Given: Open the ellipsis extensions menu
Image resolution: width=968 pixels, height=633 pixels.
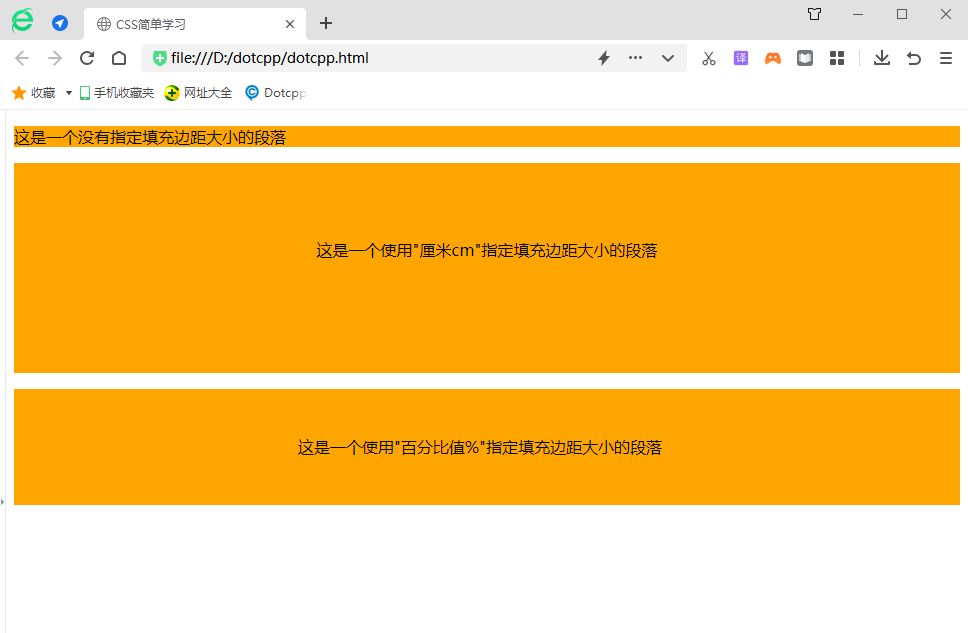Looking at the screenshot, I should (635, 58).
